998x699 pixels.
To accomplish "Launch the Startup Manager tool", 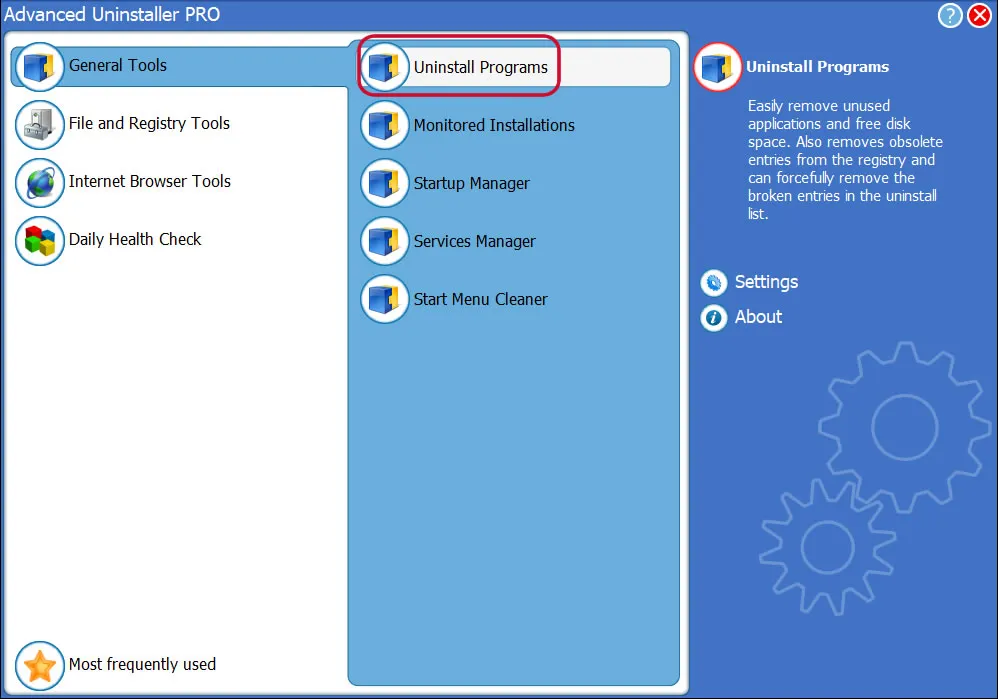I will tap(384, 183).
